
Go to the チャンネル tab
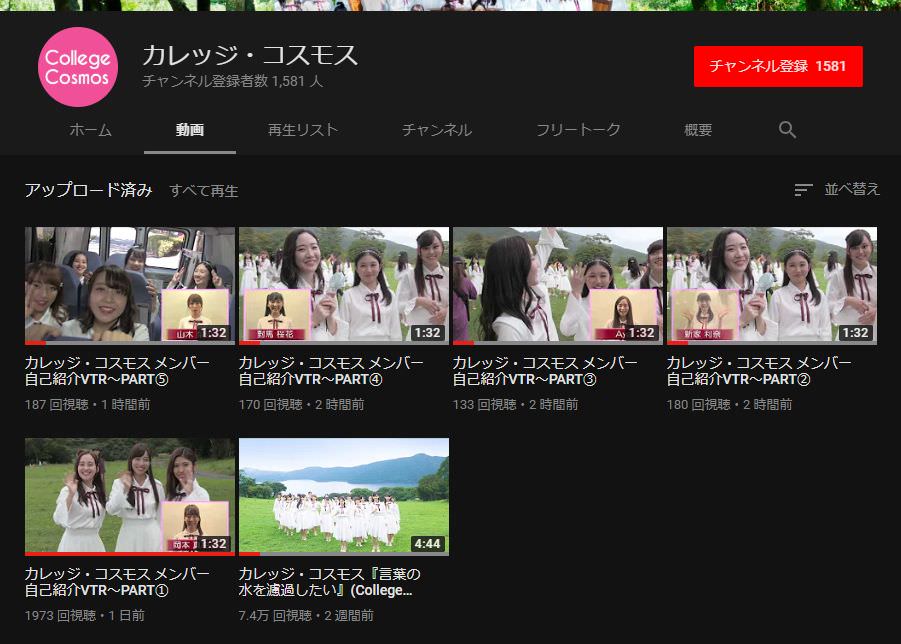pyautogui.click(x=437, y=130)
